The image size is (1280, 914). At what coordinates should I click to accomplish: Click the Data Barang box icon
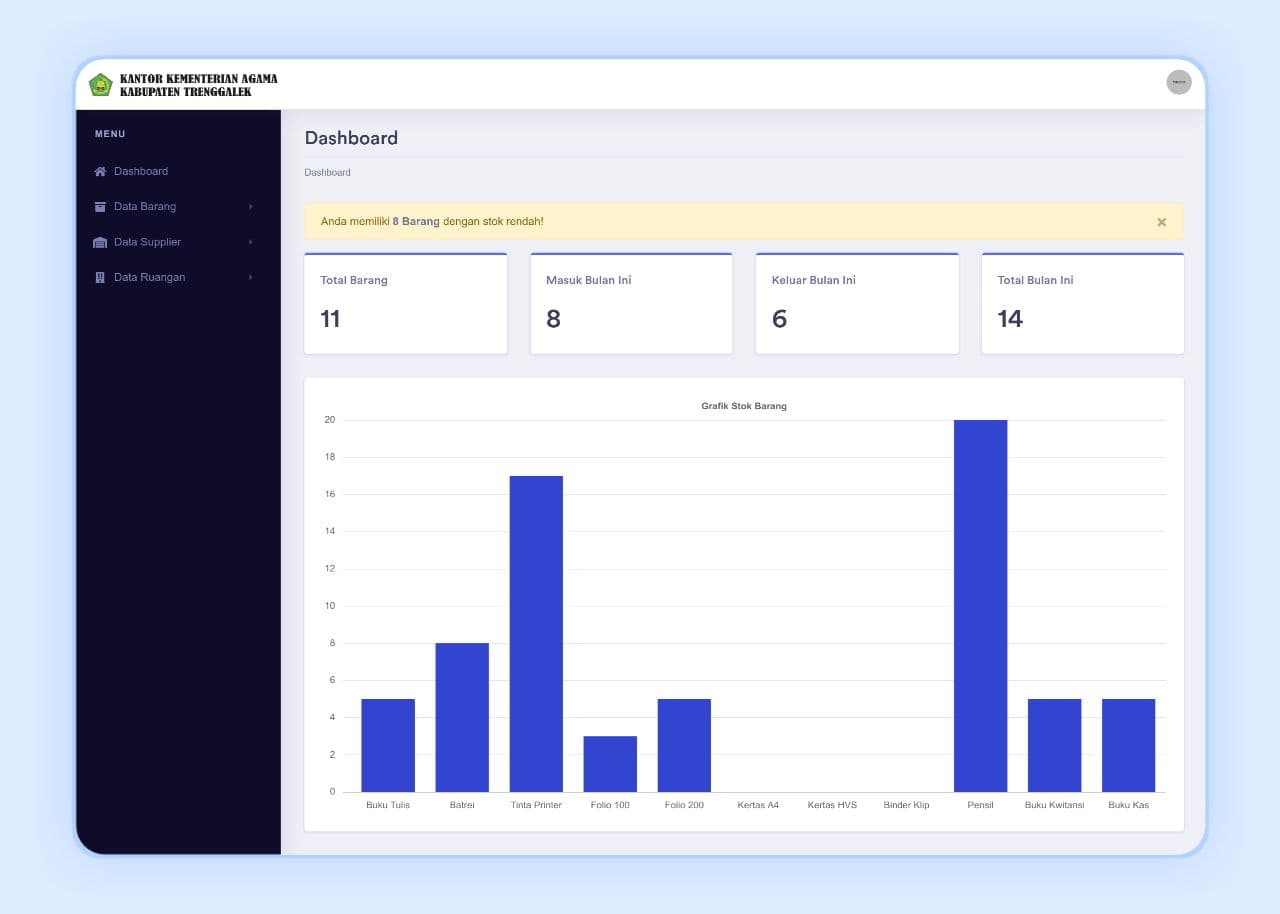pyautogui.click(x=100, y=207)
